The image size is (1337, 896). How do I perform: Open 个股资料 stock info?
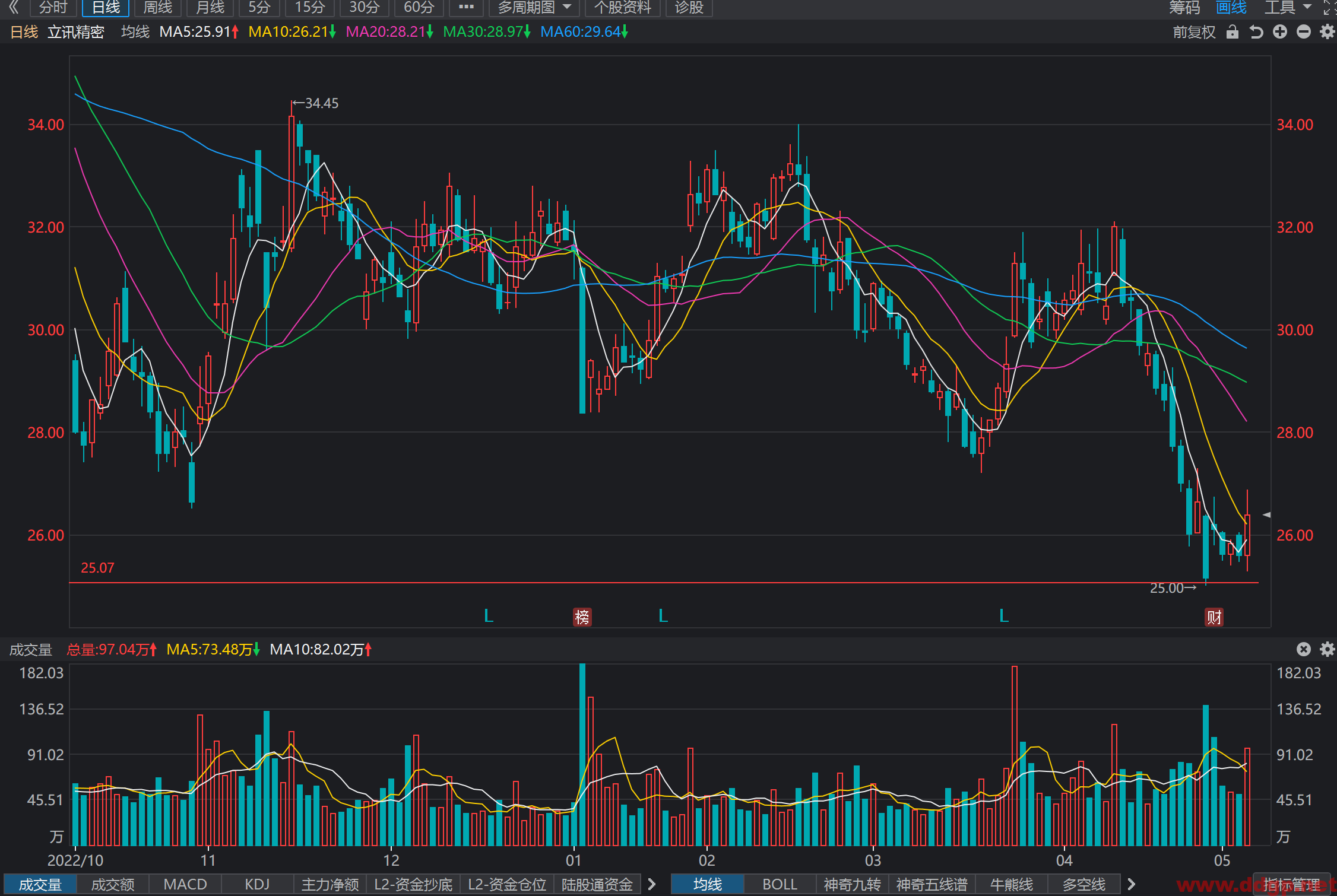pyautogui.click(x=623, y=7)
